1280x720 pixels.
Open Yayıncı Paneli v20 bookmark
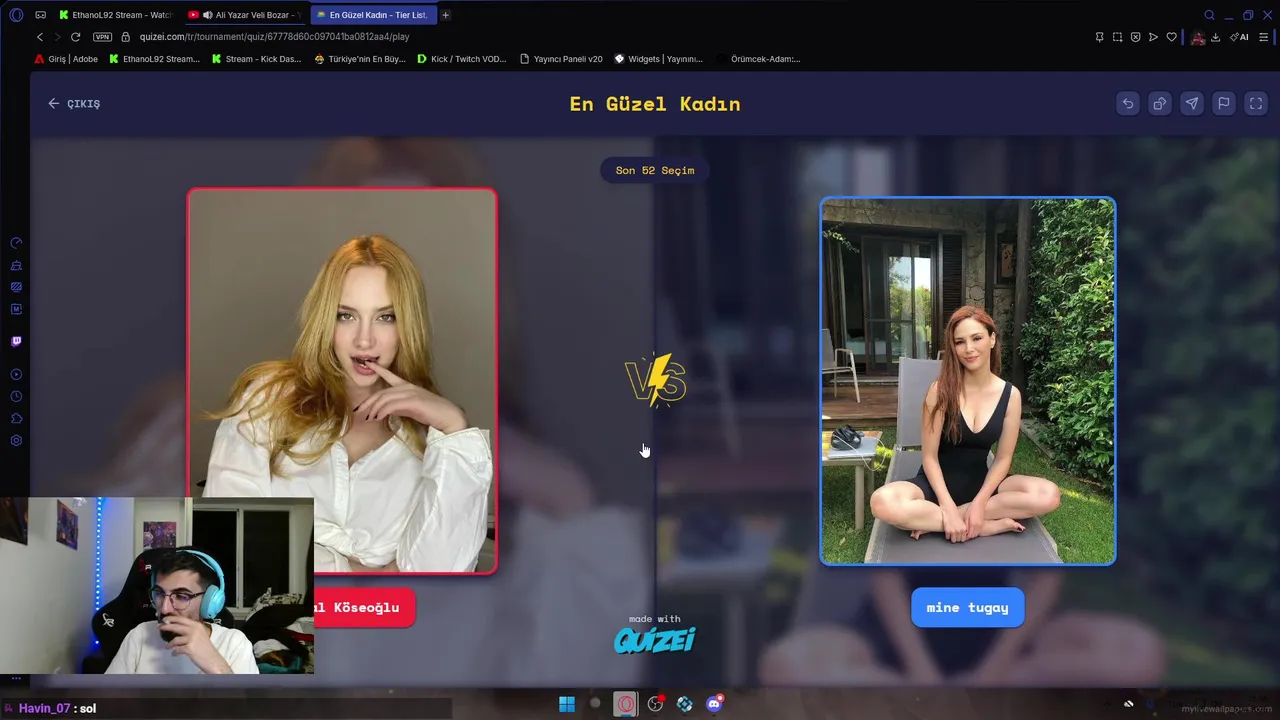pos(561,59)
